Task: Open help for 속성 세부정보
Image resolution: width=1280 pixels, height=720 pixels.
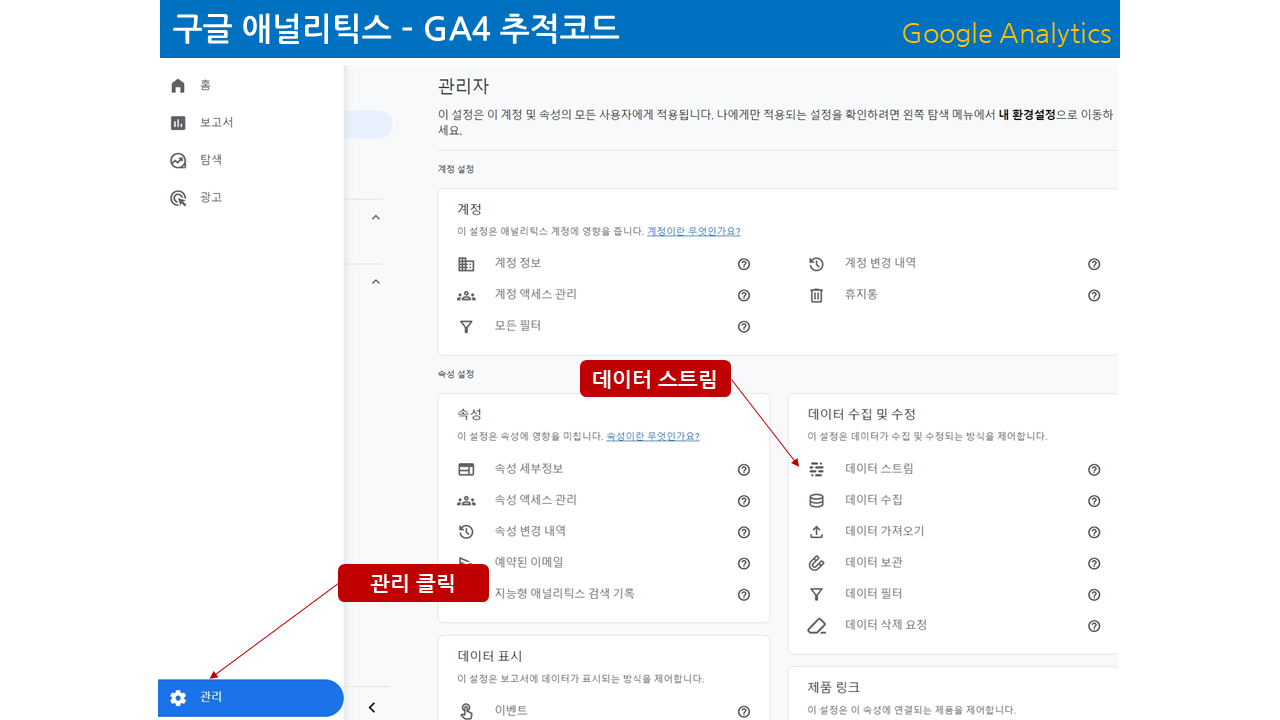Action: point(744,470)
